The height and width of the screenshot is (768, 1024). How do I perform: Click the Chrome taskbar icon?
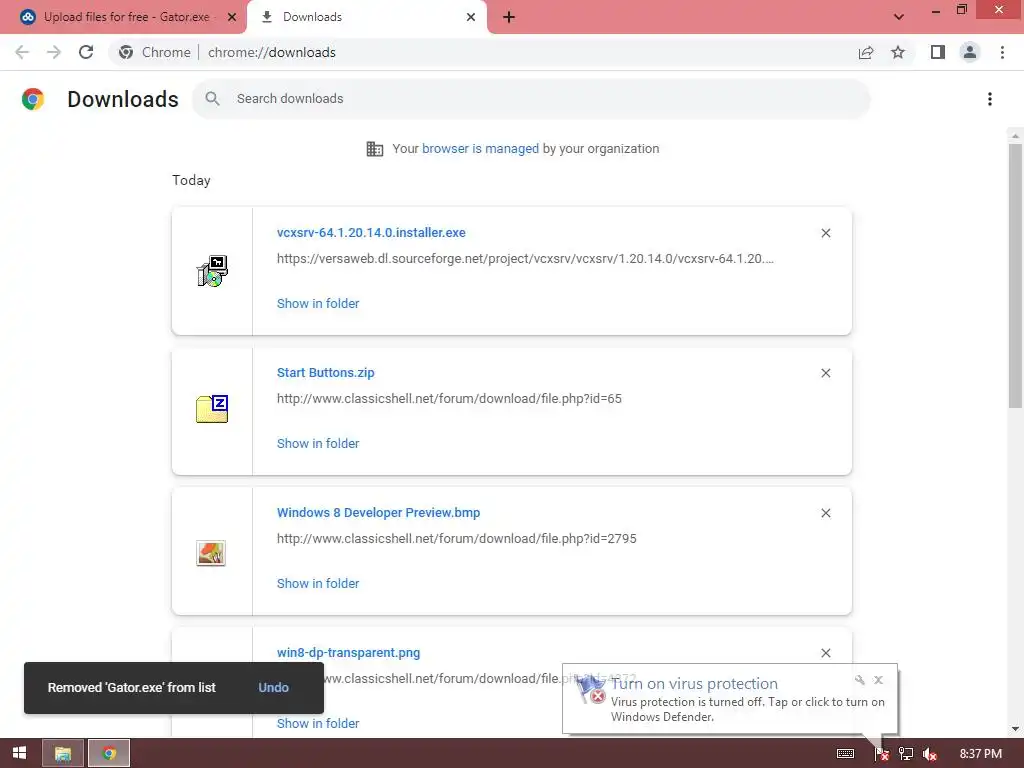pos(109,753)
